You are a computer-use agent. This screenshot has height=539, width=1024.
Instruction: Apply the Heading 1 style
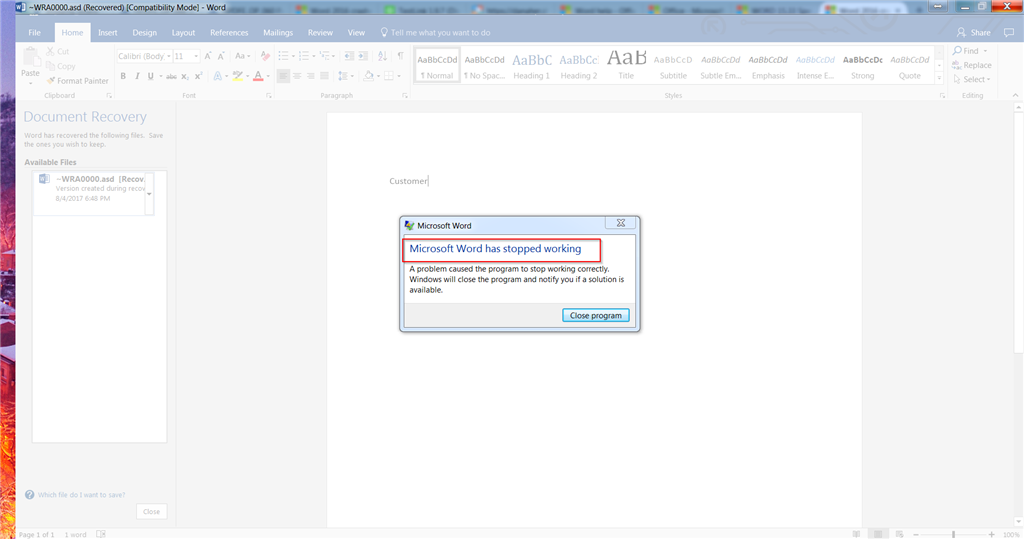point(532,66)
